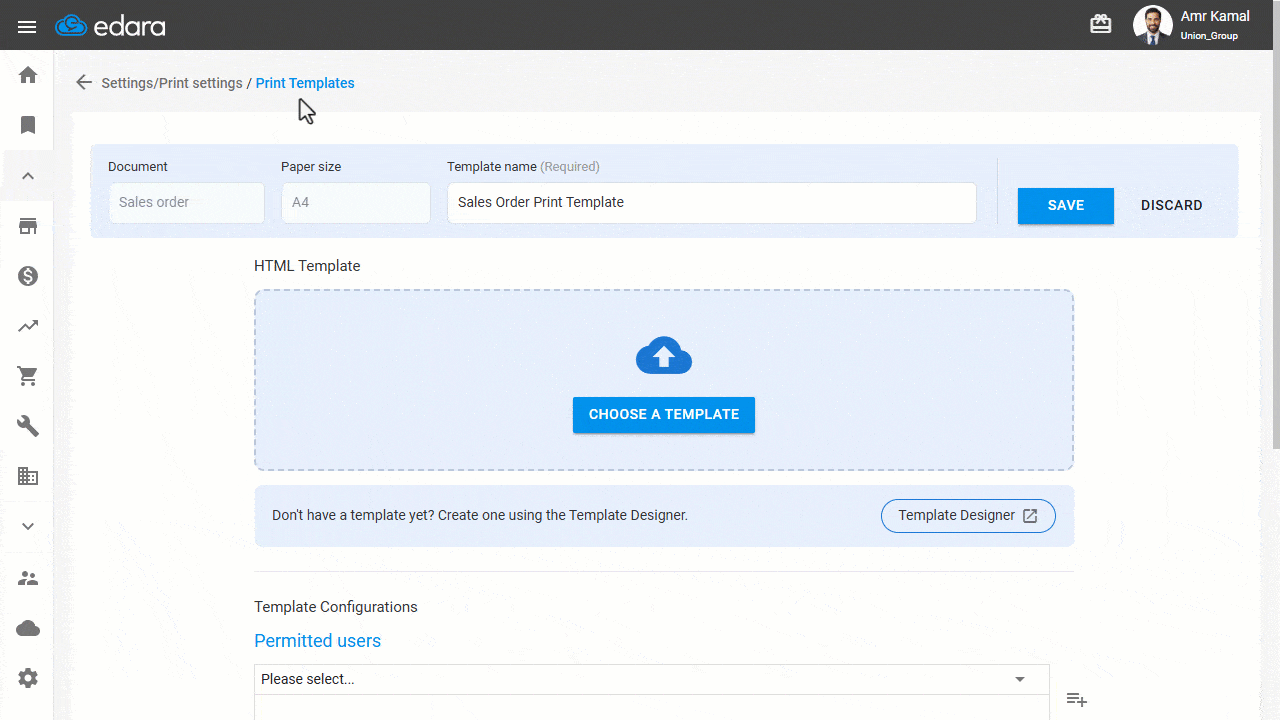Image resolution: width=1280 pixels, height=720 pixels.
Task: Open the Template Designer button
Action: 968,515
